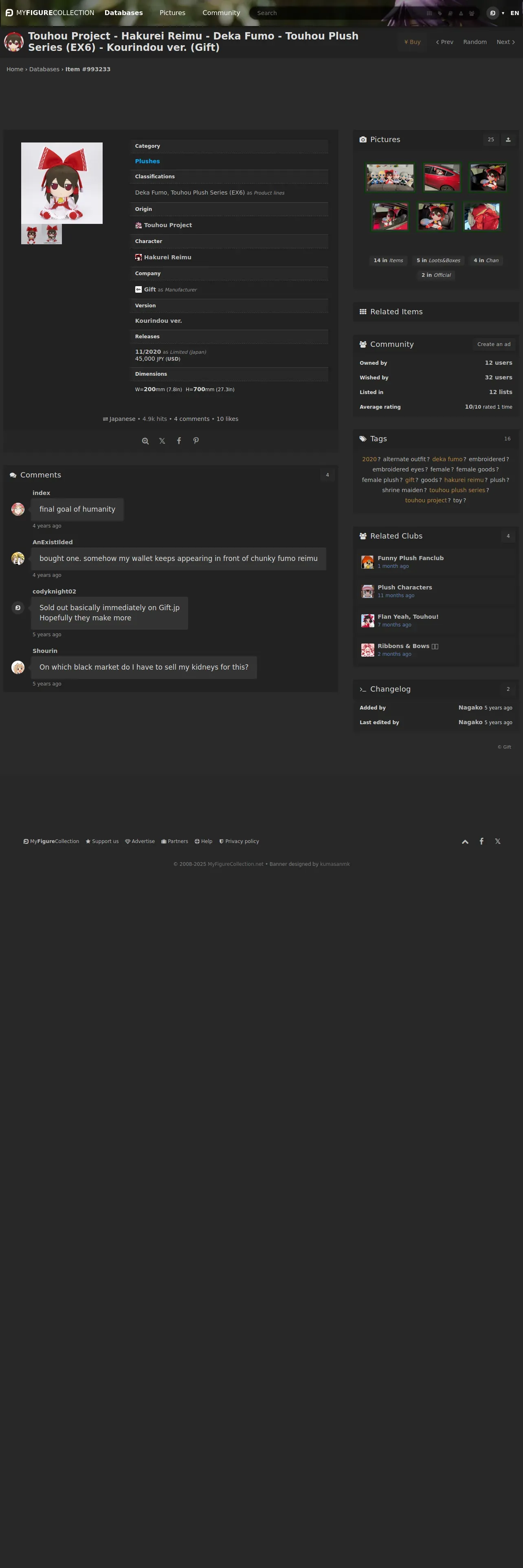
Task: Open picture thumbnail of red car
Action: click(442, 177)
